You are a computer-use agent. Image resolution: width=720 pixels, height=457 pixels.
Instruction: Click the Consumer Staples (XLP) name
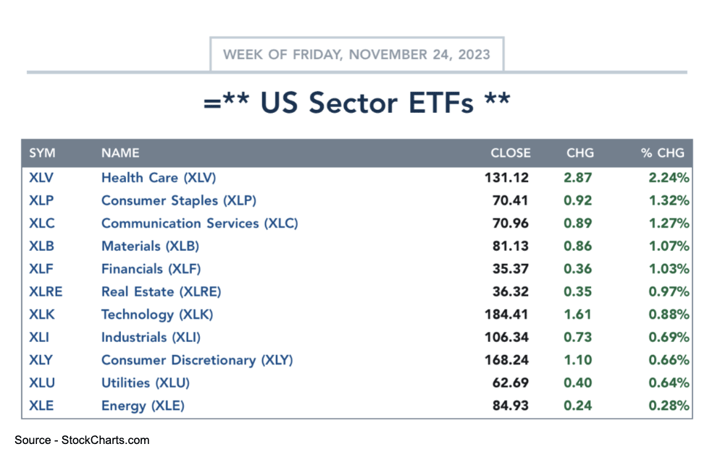click(x=178, y=201)
